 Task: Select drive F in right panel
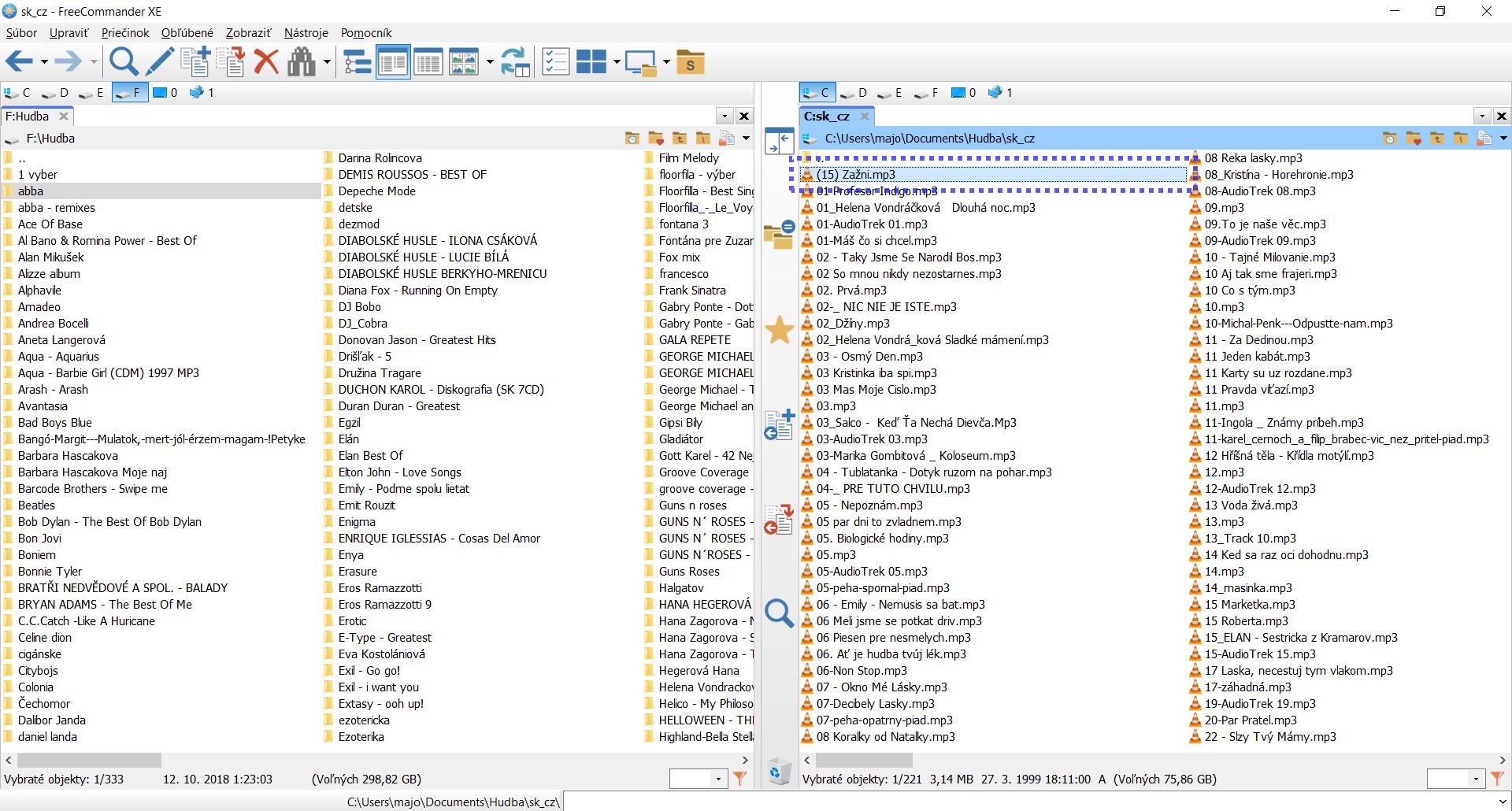pos(926,93)
